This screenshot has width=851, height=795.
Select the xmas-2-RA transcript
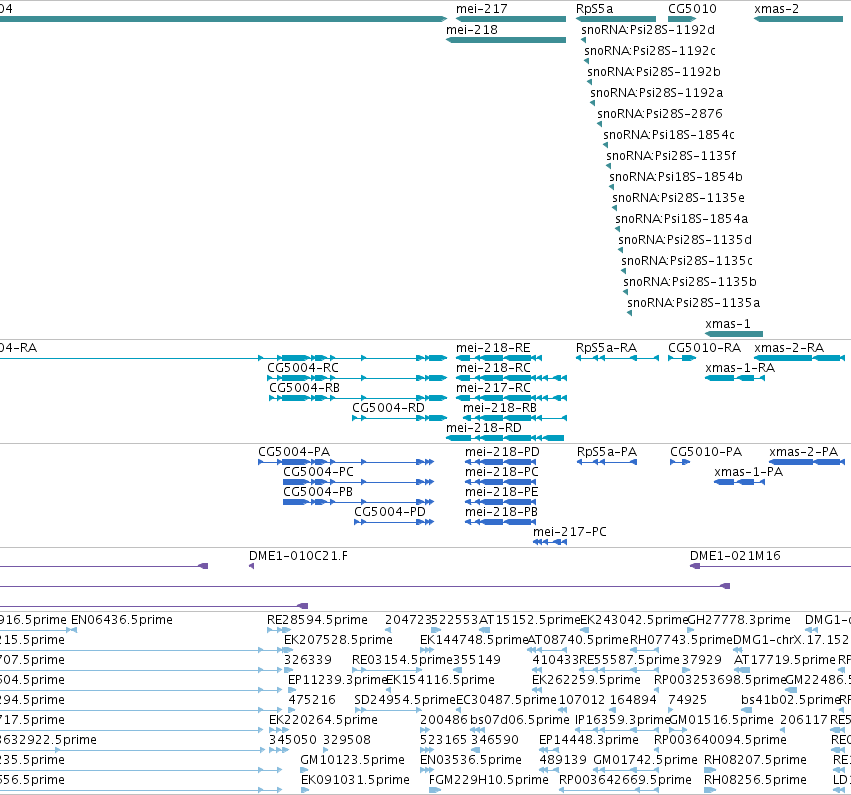click(x=799, y=358)
